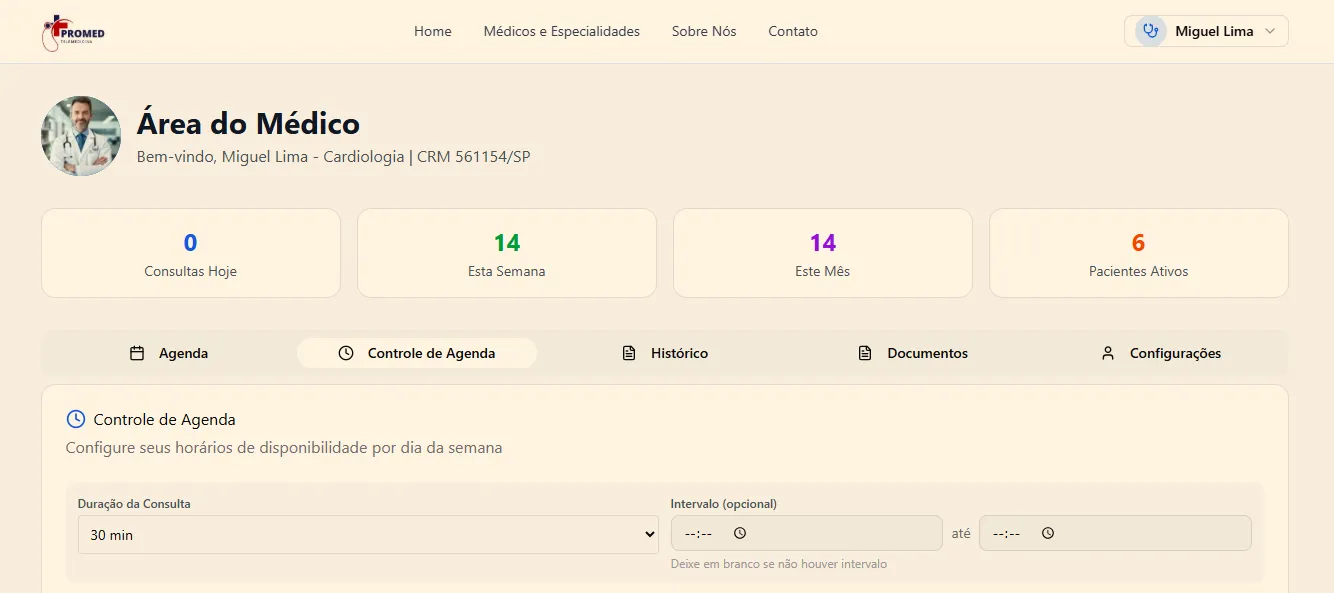Switch to the Histórico tab

click(665, 353)
